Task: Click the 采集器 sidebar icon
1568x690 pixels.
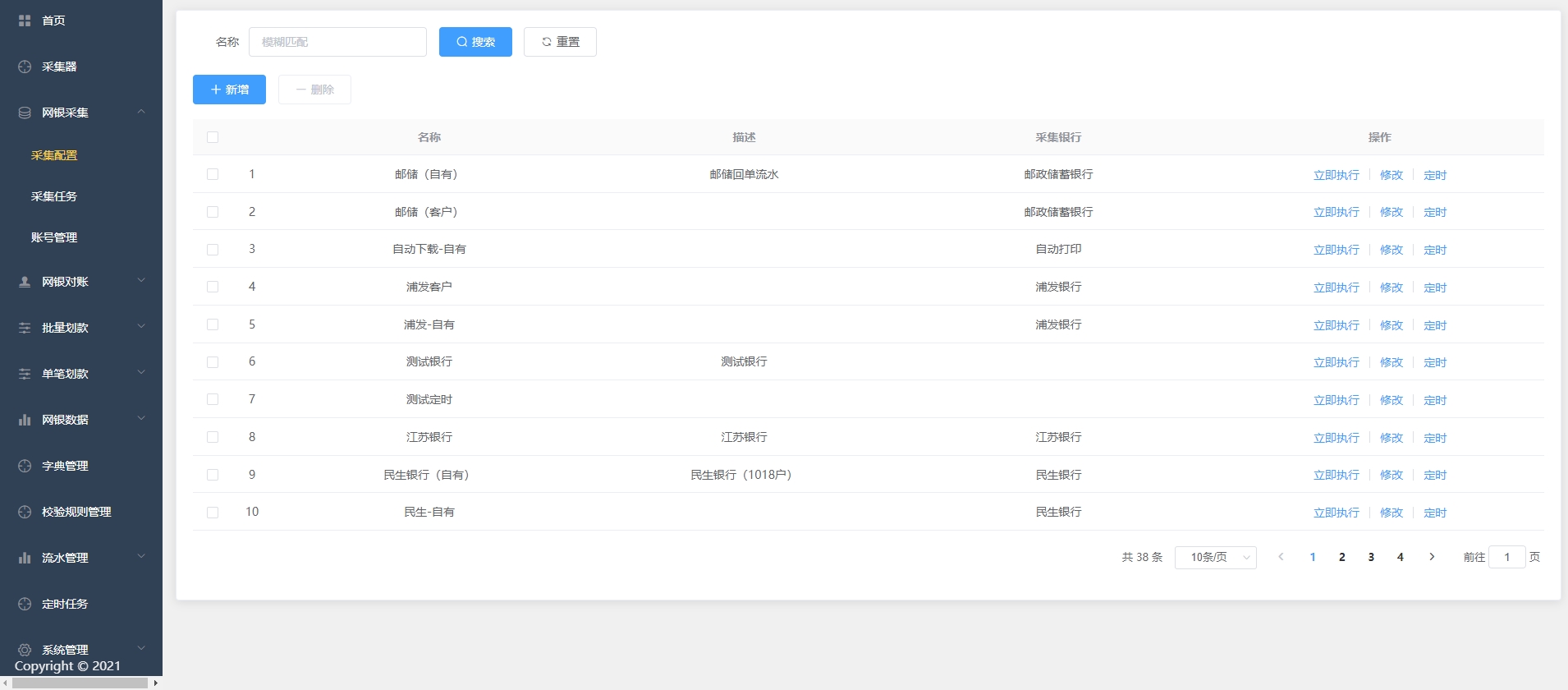Action: (x=25, y=67)
